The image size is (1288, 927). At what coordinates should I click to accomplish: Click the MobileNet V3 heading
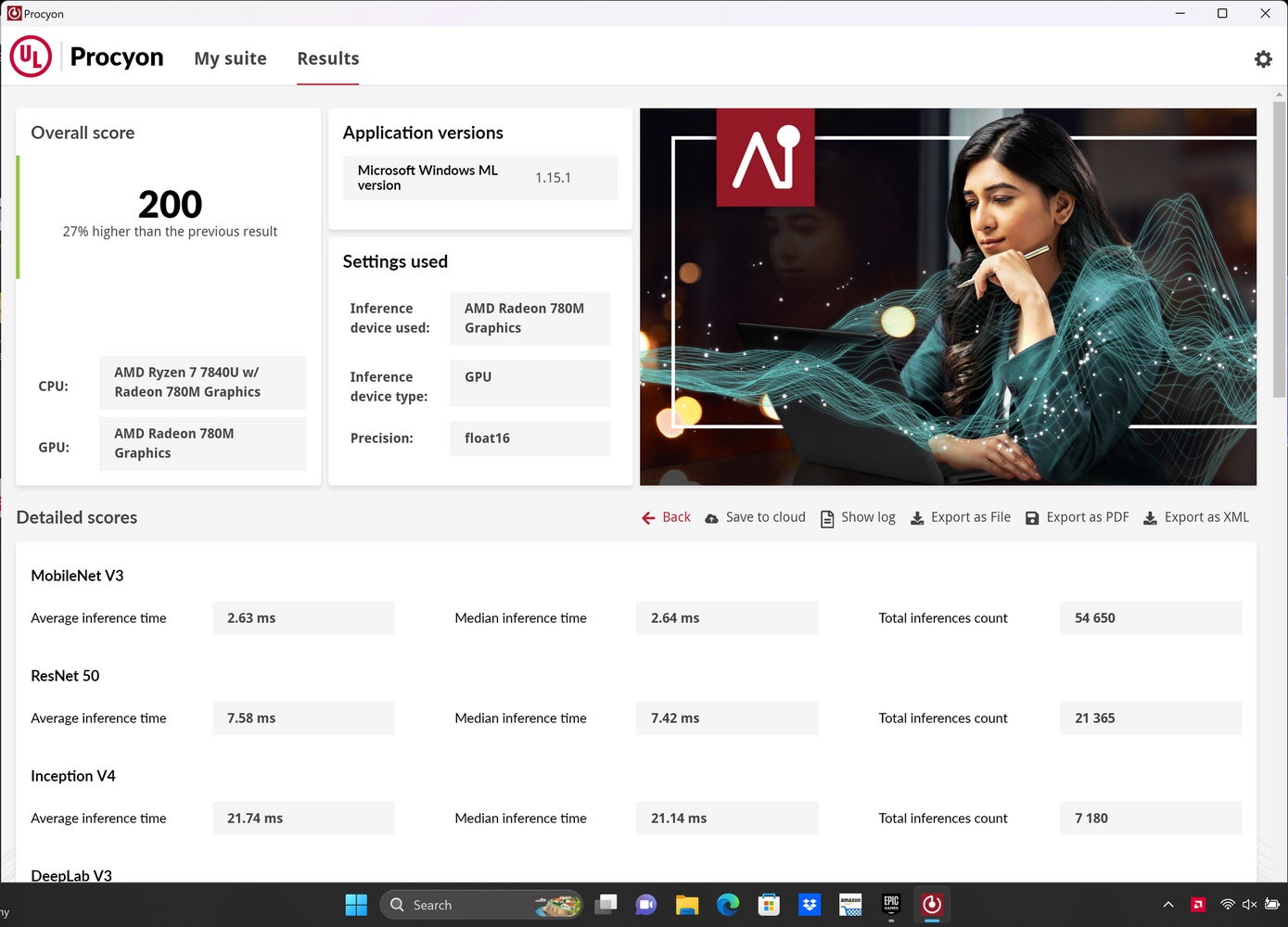[77, 576]
